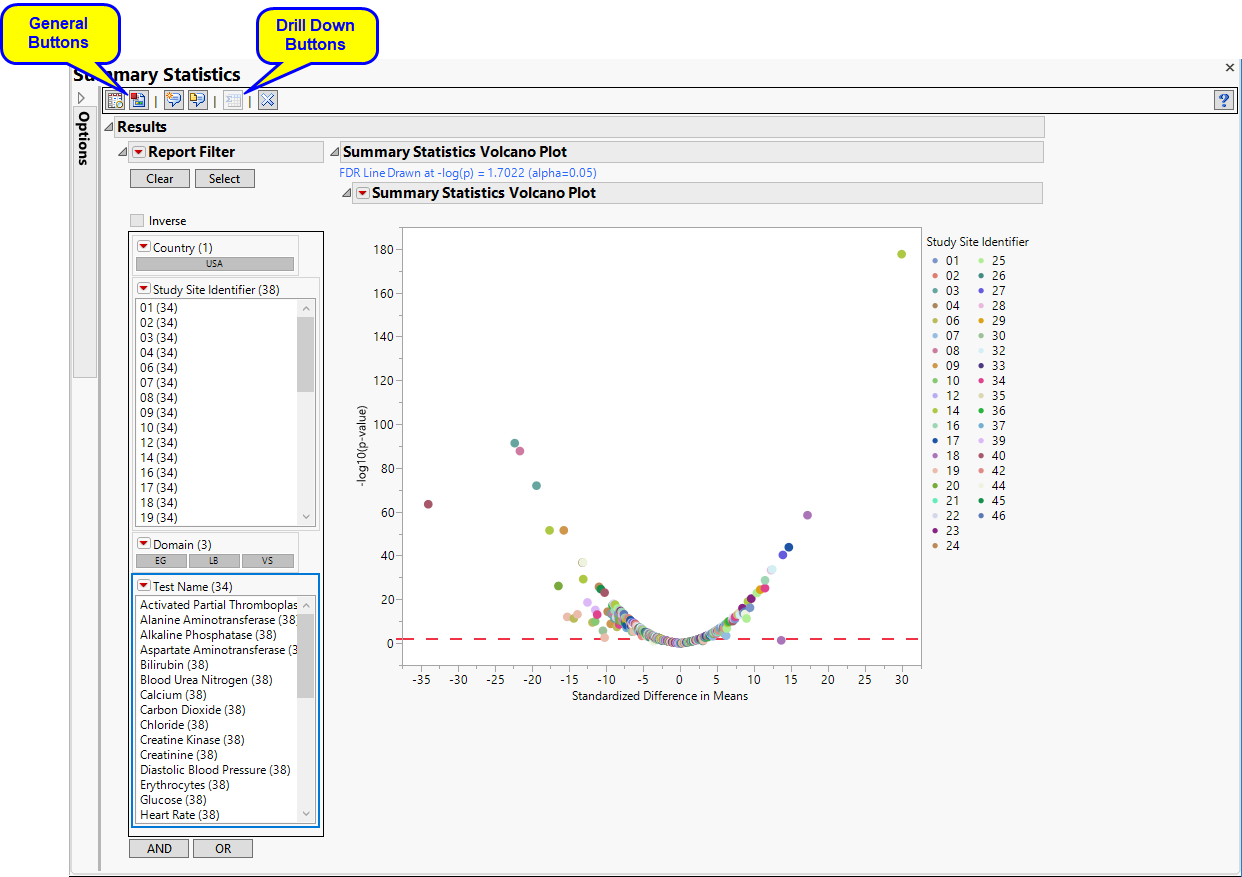Toggle the EG domain filter block
Image resolution: width=1242 pixels, height=877 pixels.
[x=160, y=562]
